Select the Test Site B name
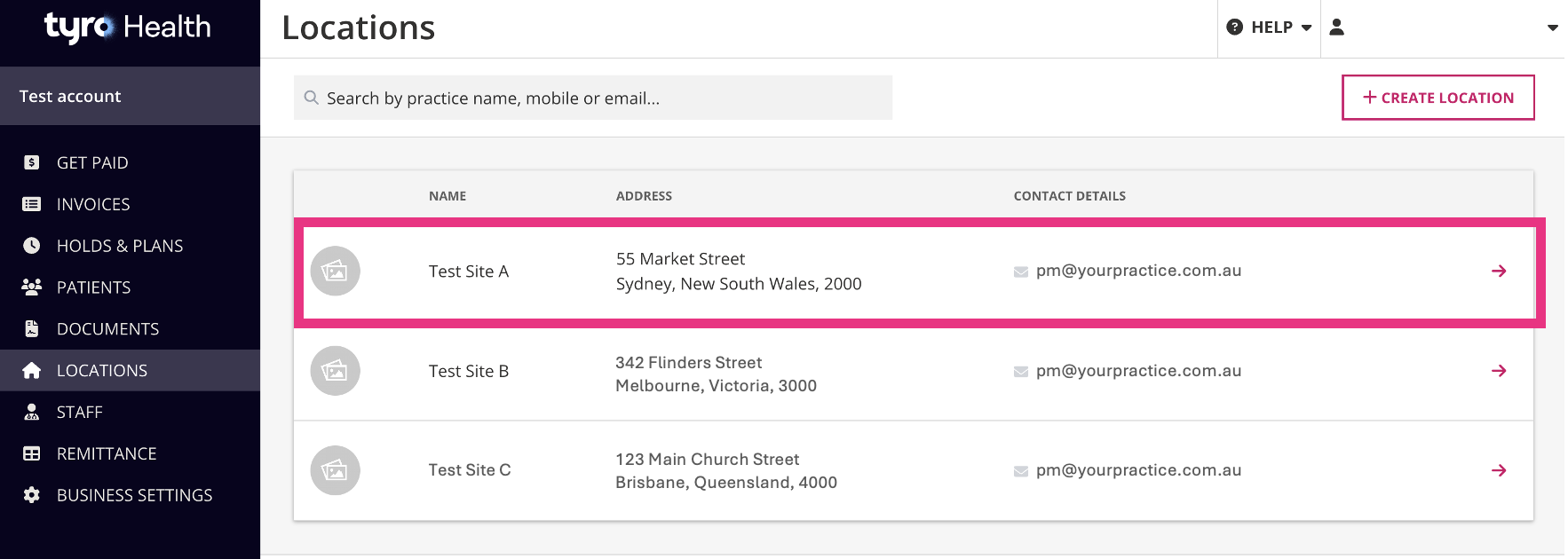Image resolution: width=1568 pixels, height=559 pixels. point(469,371)
